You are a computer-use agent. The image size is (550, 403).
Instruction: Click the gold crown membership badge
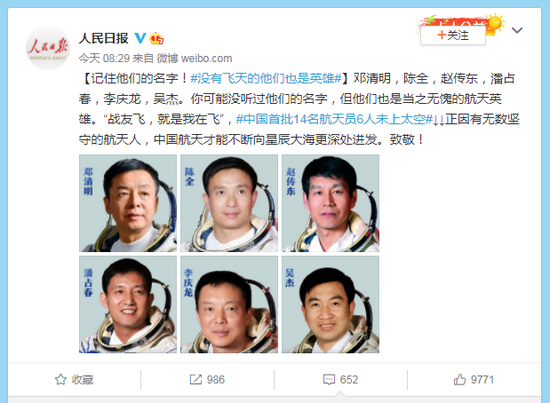point(156,38)
